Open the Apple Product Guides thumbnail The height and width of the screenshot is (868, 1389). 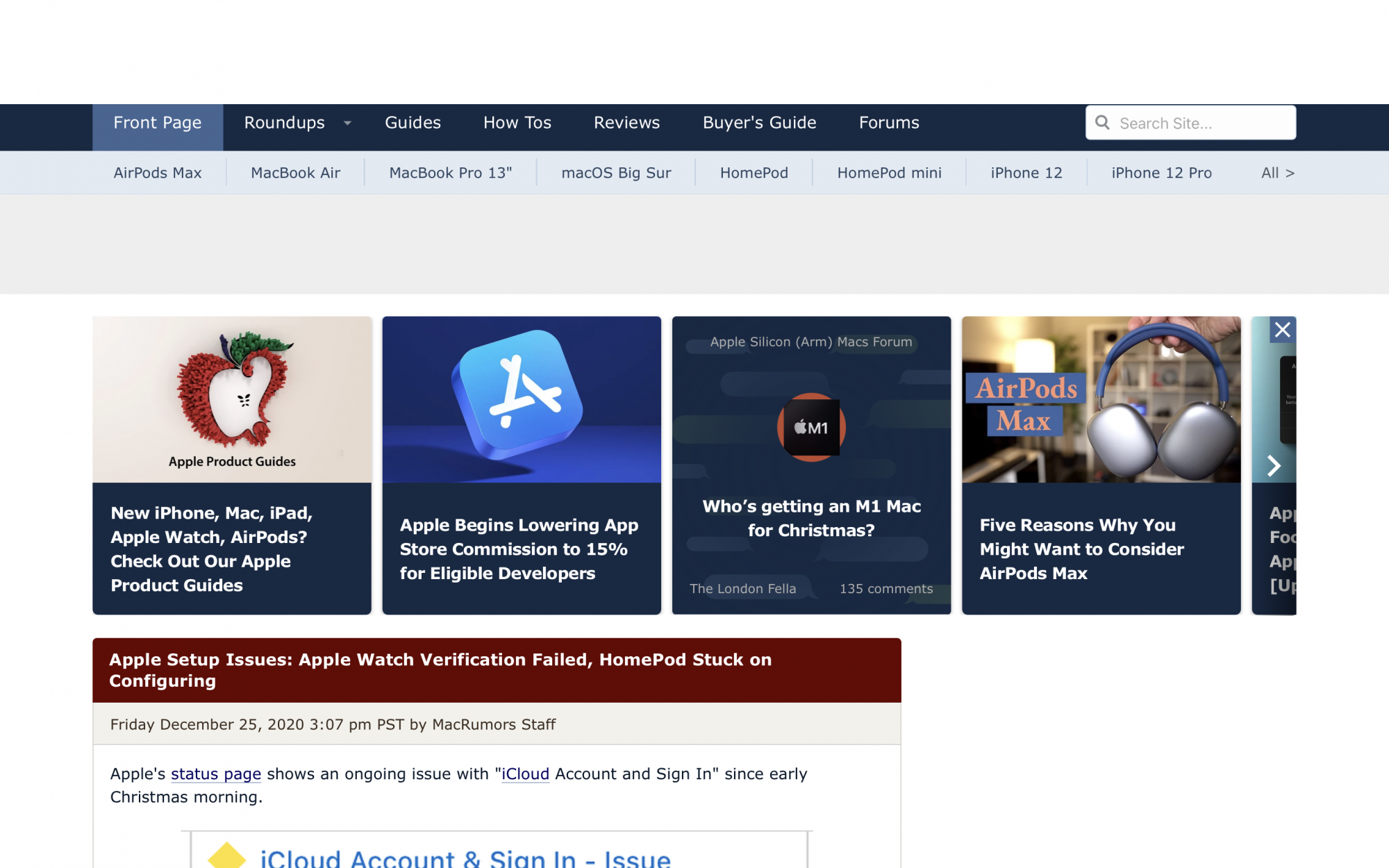click(232, 399)
